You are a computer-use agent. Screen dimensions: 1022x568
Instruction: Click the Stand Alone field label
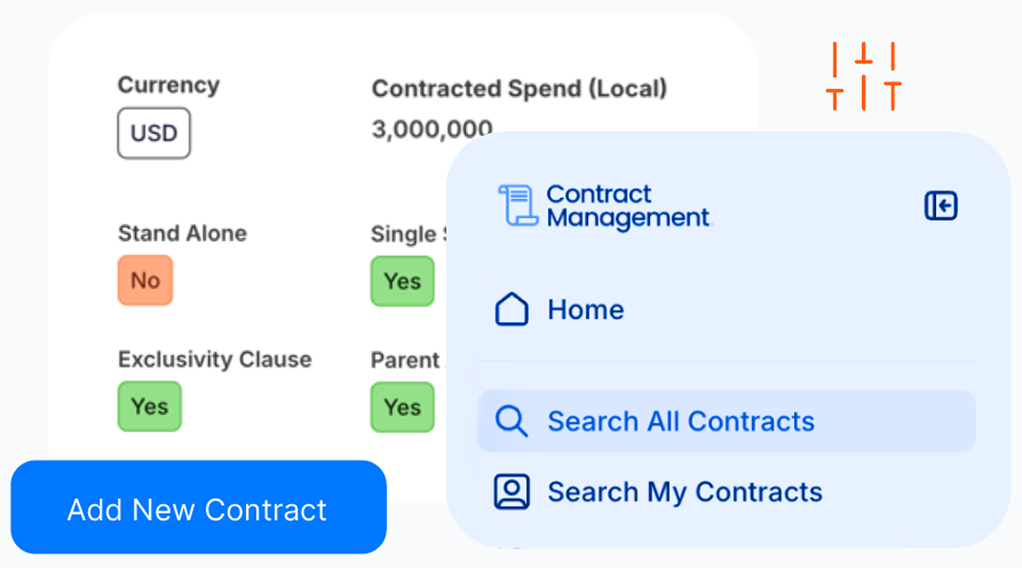pyautogui.click(x=182, y=233)
